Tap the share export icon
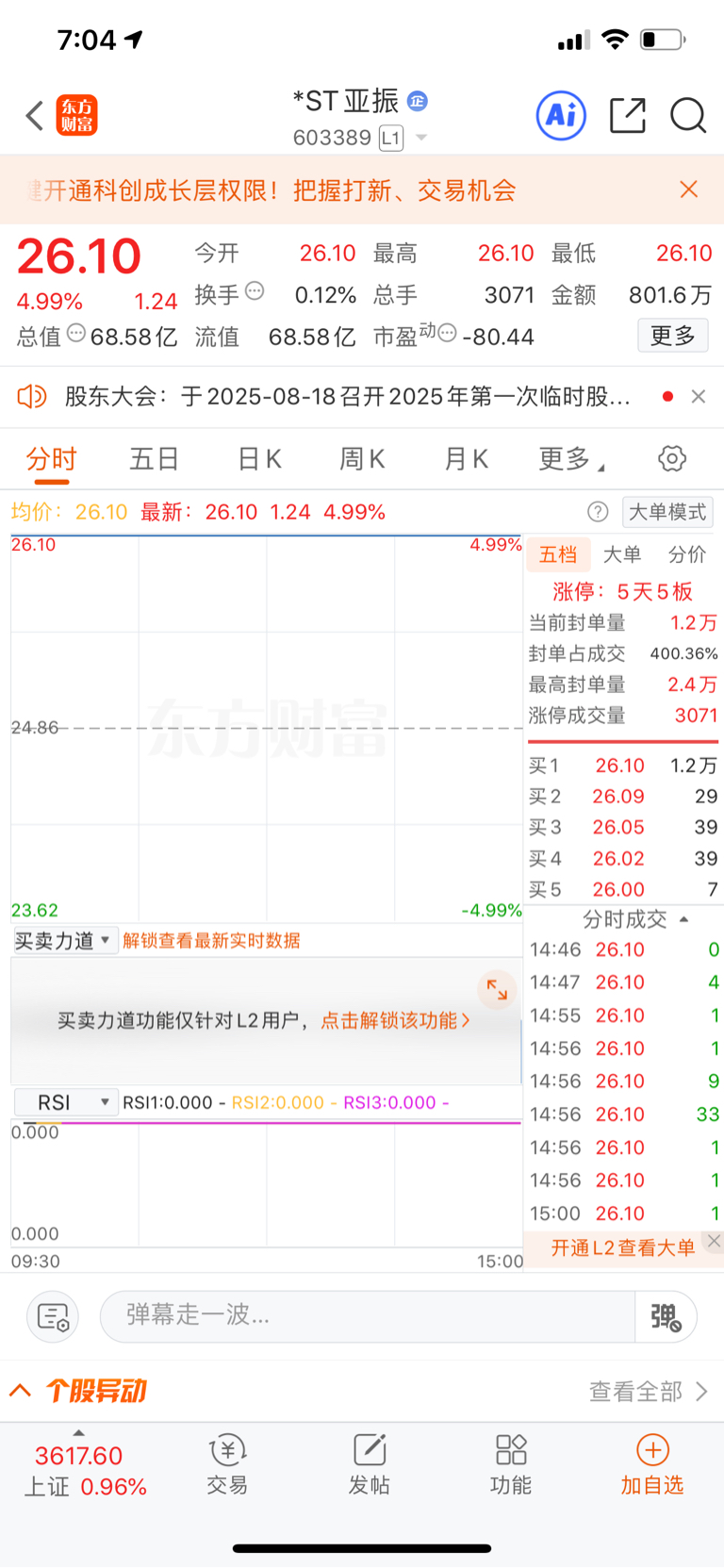 [627, 115]
